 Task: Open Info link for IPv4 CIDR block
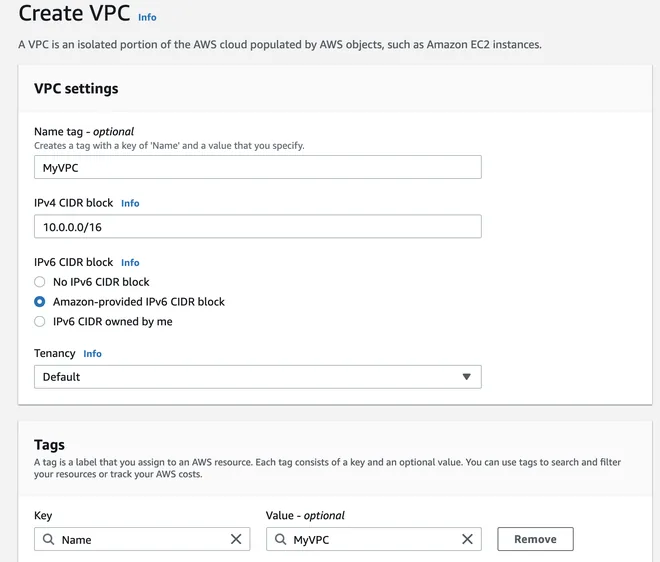click(130, 203)
